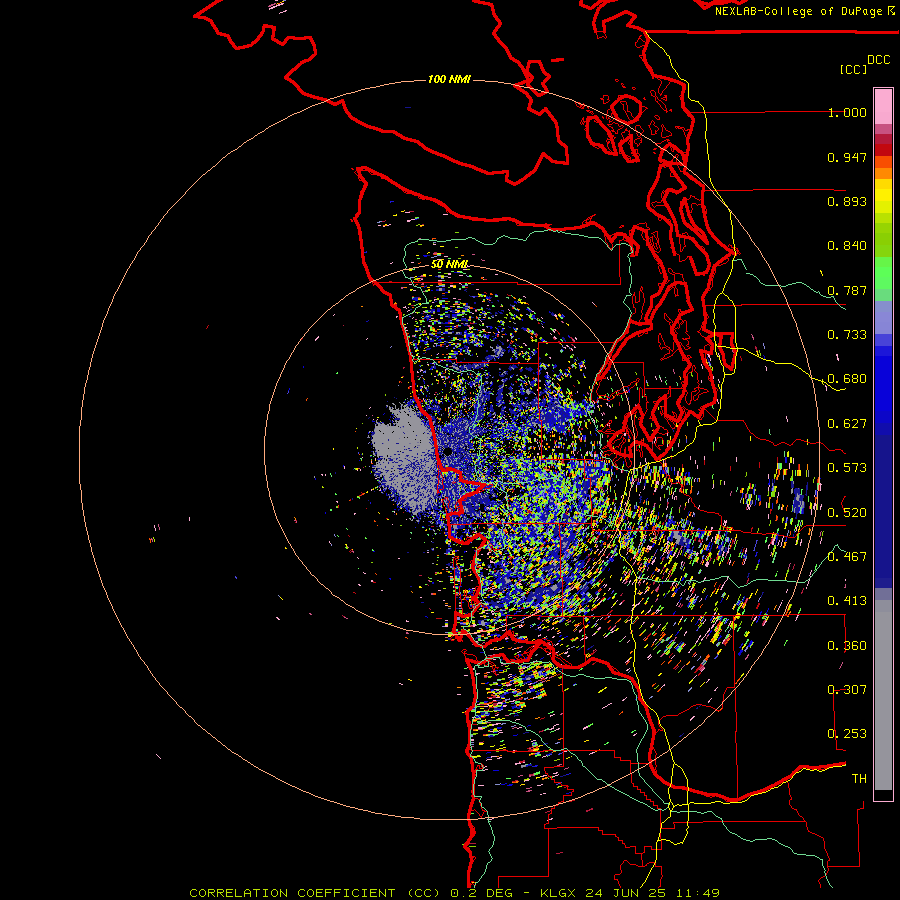Click the 0.947 scale value
Viewport: 900px width, 900px height.
(847, 157)
